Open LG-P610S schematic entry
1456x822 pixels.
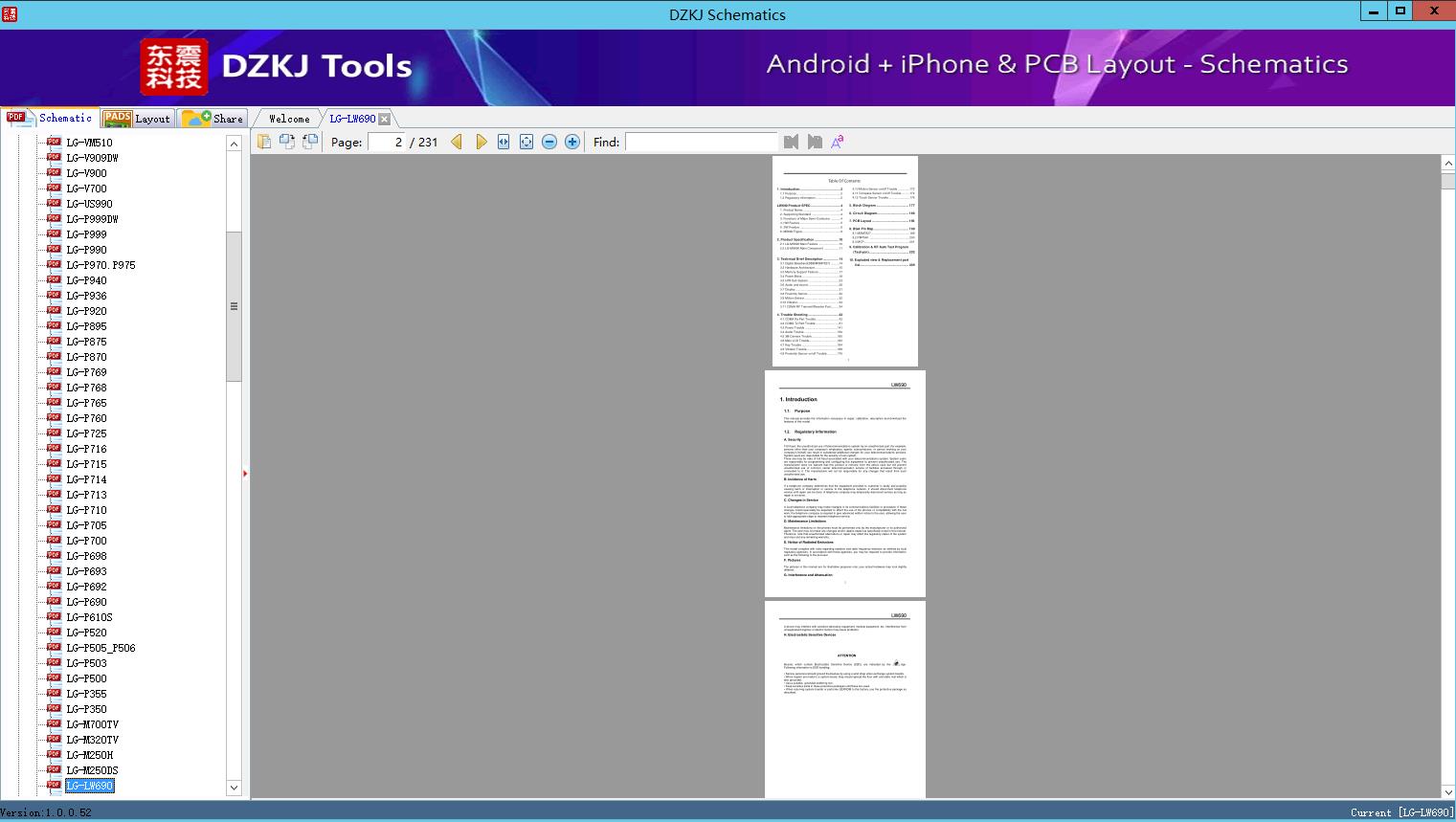pos(89,617)
